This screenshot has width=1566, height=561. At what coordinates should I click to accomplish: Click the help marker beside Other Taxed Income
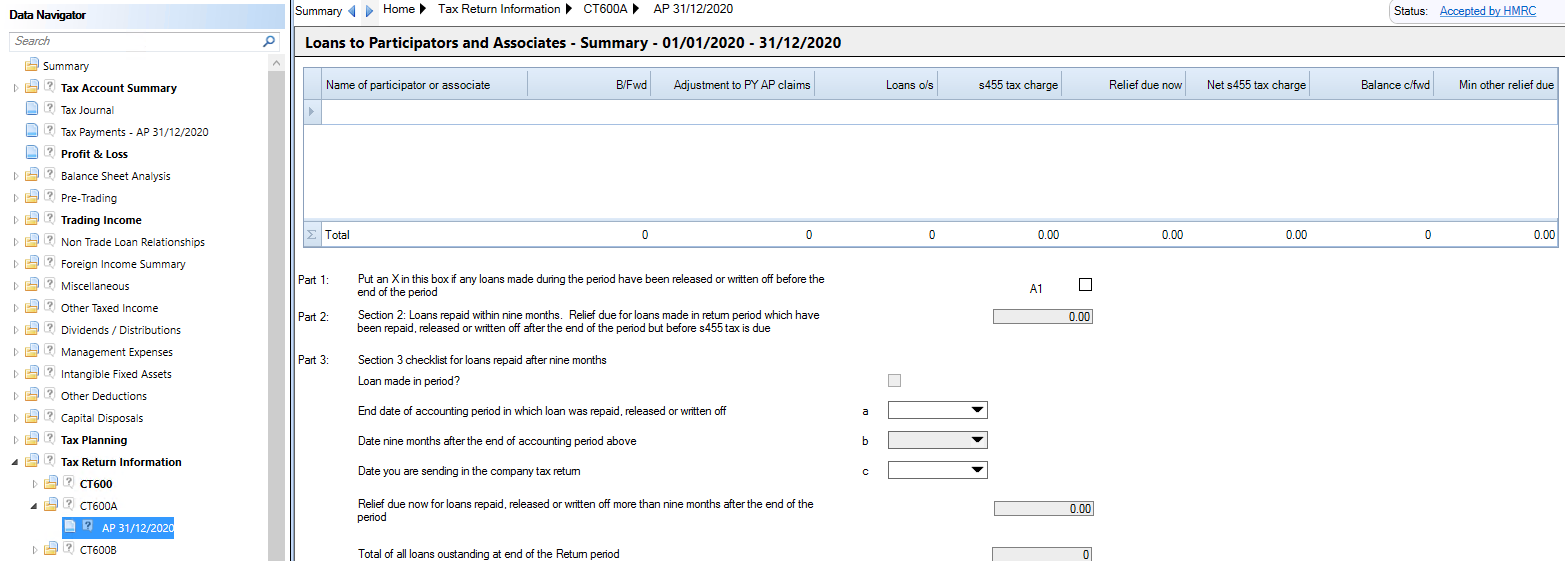tap(49, 307)
